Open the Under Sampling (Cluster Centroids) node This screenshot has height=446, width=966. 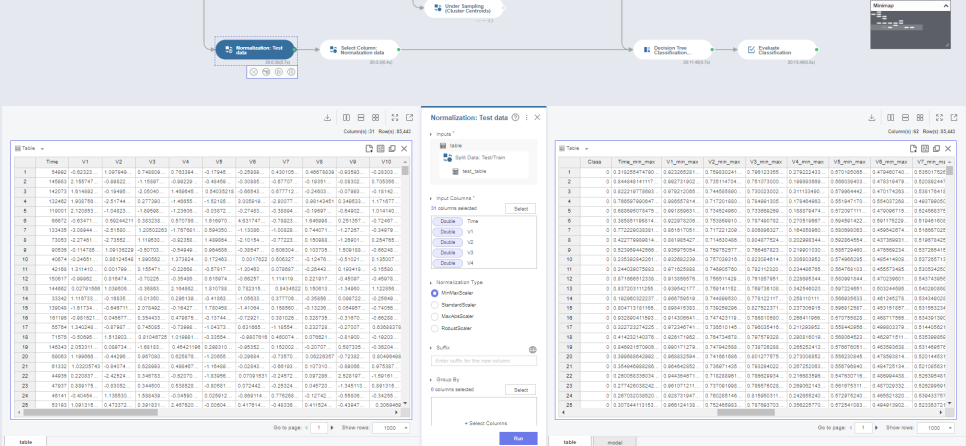465,8
